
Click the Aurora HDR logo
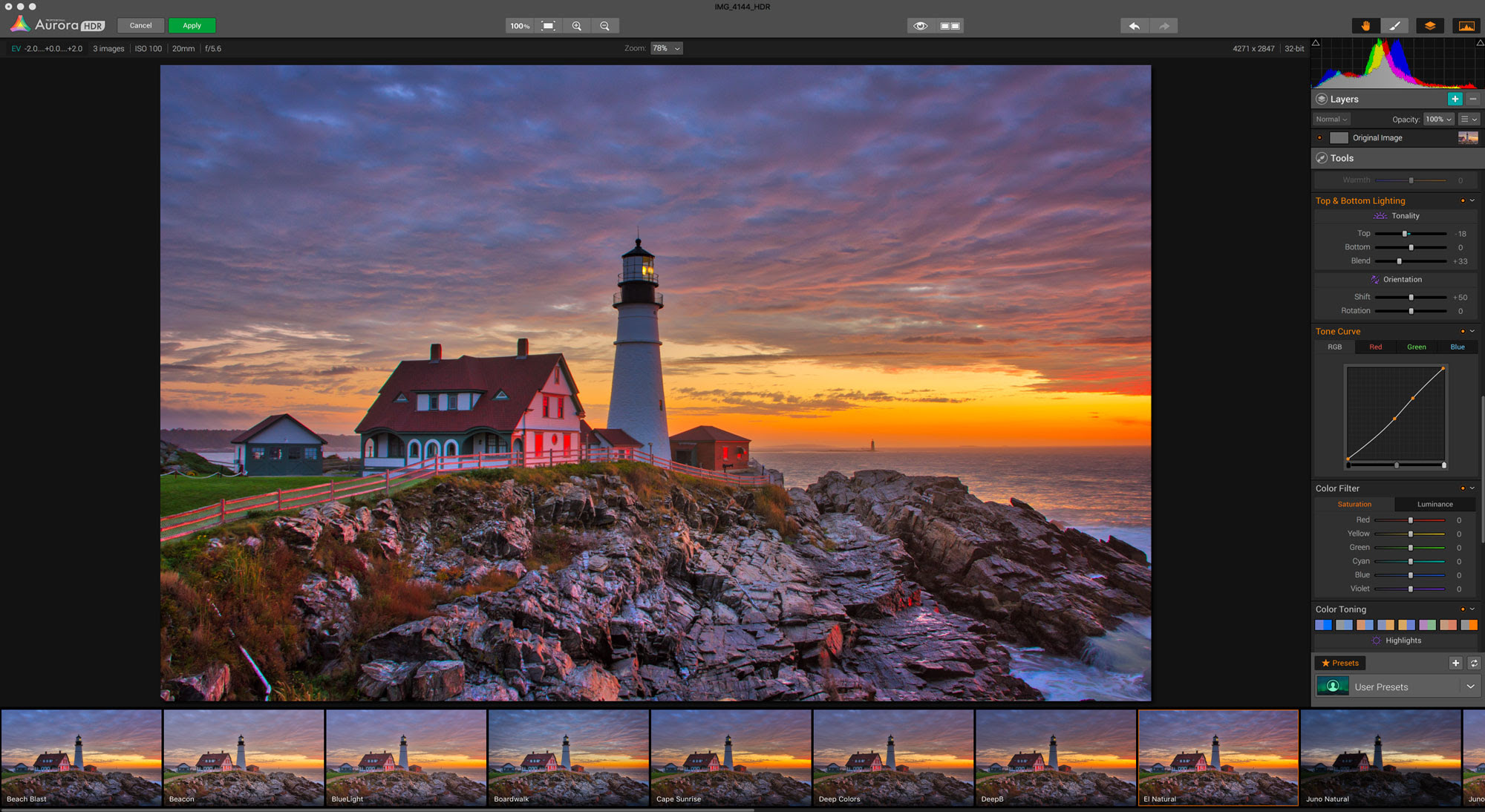[57, 24]
